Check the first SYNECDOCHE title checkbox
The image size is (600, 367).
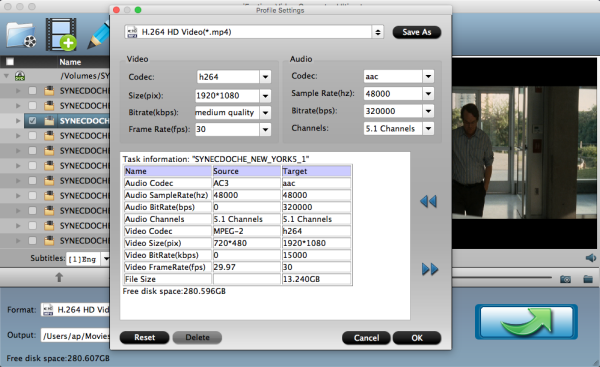click(33, 91)
